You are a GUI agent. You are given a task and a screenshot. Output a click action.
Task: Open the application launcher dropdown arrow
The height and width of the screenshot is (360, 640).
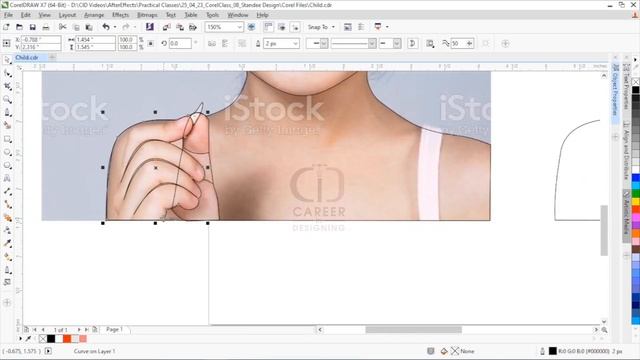[x=387, y=27]
